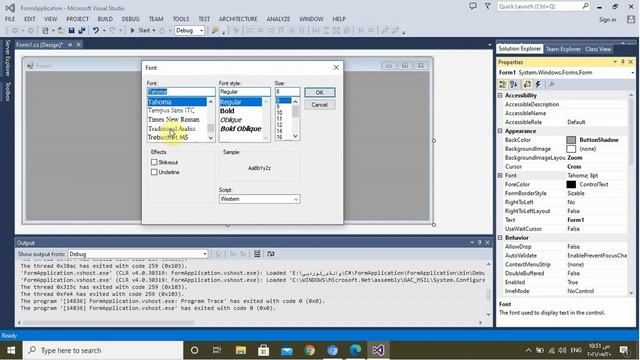Toggle the Underline checkbox
The width and height of the screenshot is (640, 360).
154,172
